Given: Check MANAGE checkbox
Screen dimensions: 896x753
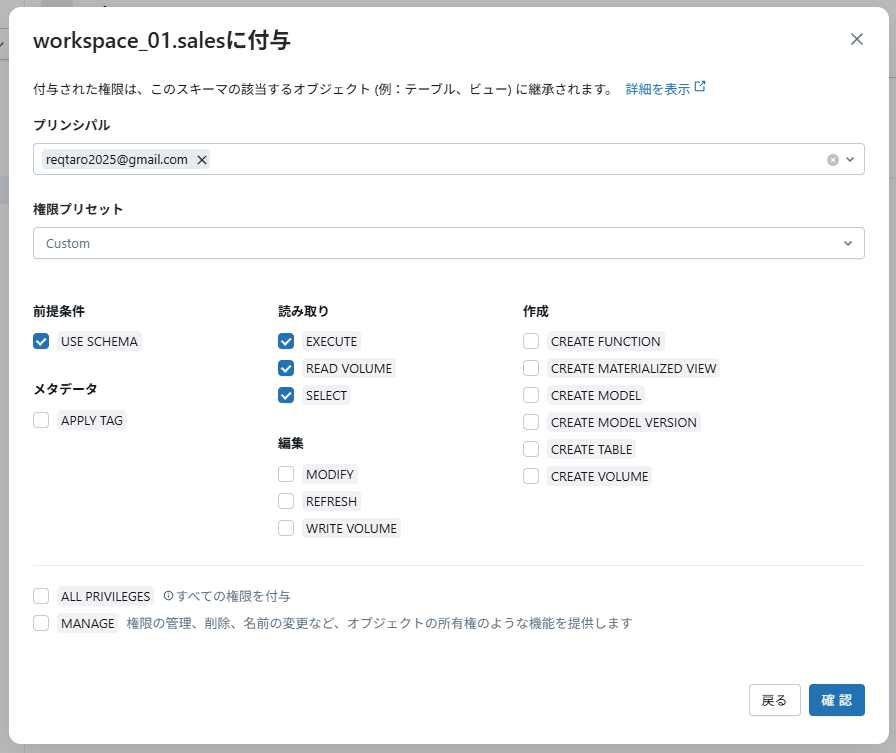Looking at the screenshot, I should point(41,623).
